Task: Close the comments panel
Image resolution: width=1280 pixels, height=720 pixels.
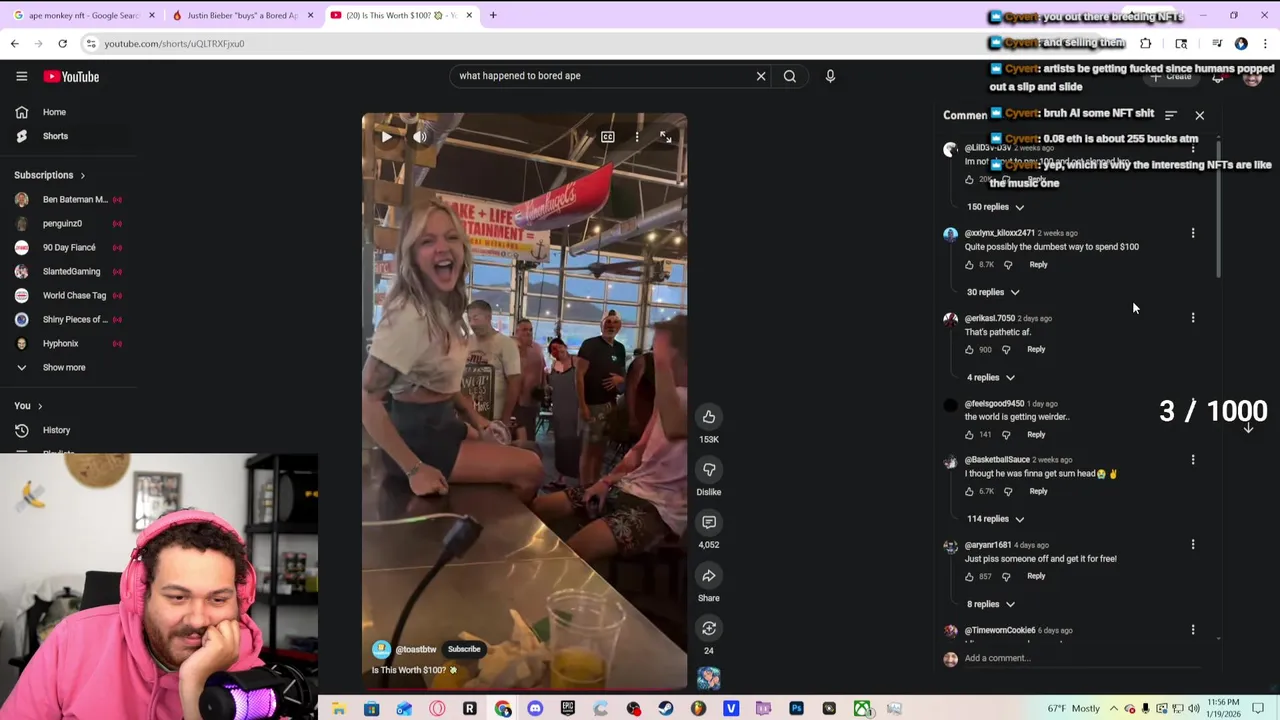Action: 1200,115
